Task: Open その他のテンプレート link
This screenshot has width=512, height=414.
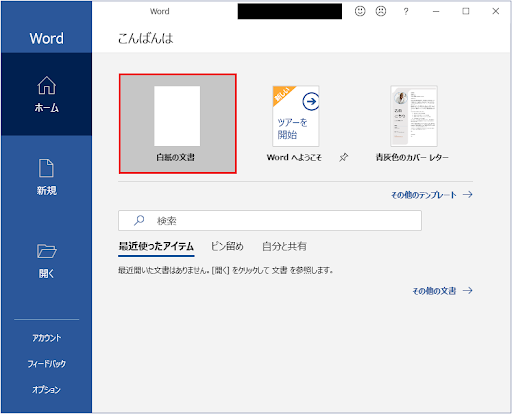Action: (432, 195)
